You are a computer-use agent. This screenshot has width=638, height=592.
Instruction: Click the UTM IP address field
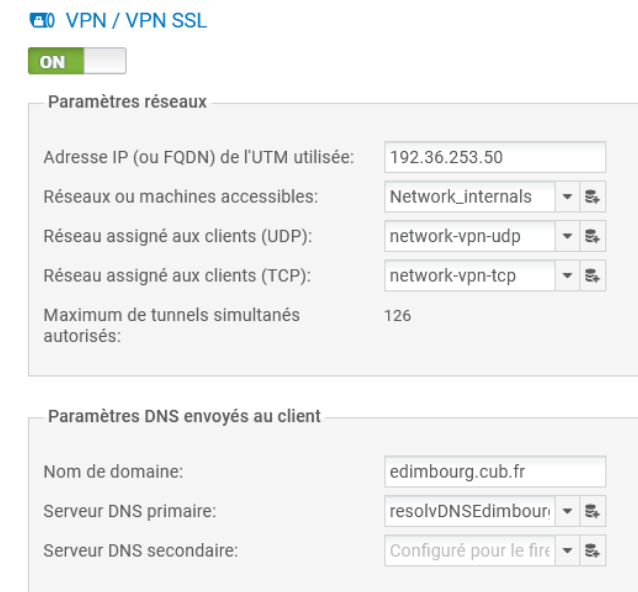[x=495, y=157]
